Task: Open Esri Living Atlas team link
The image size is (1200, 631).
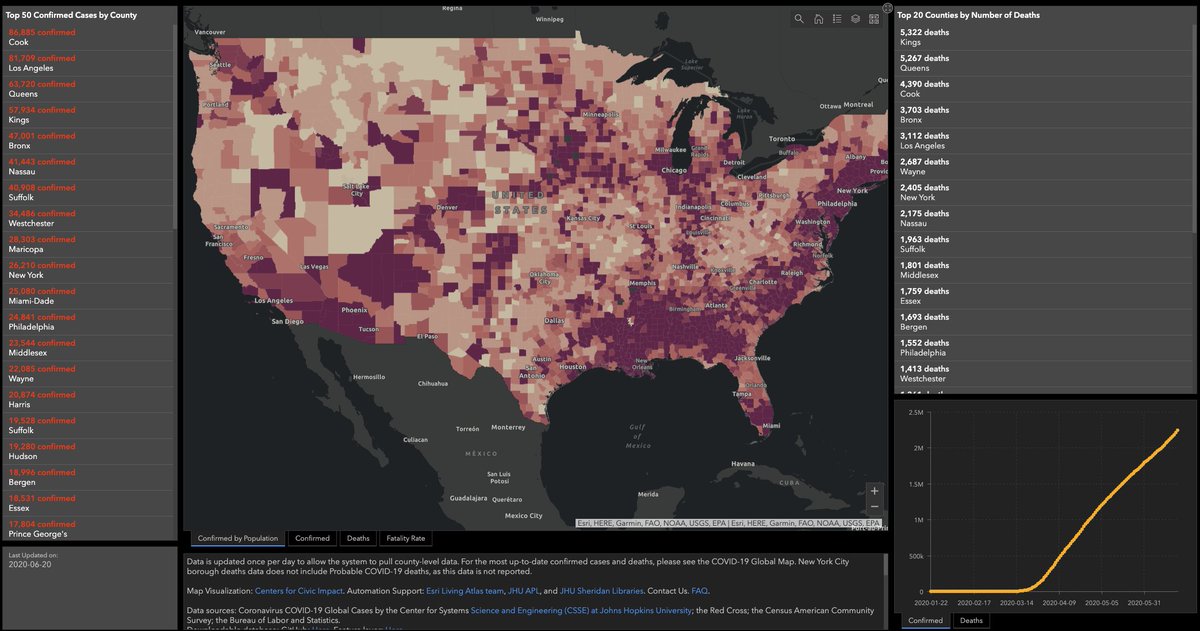Action: click(x=467, y=591)
